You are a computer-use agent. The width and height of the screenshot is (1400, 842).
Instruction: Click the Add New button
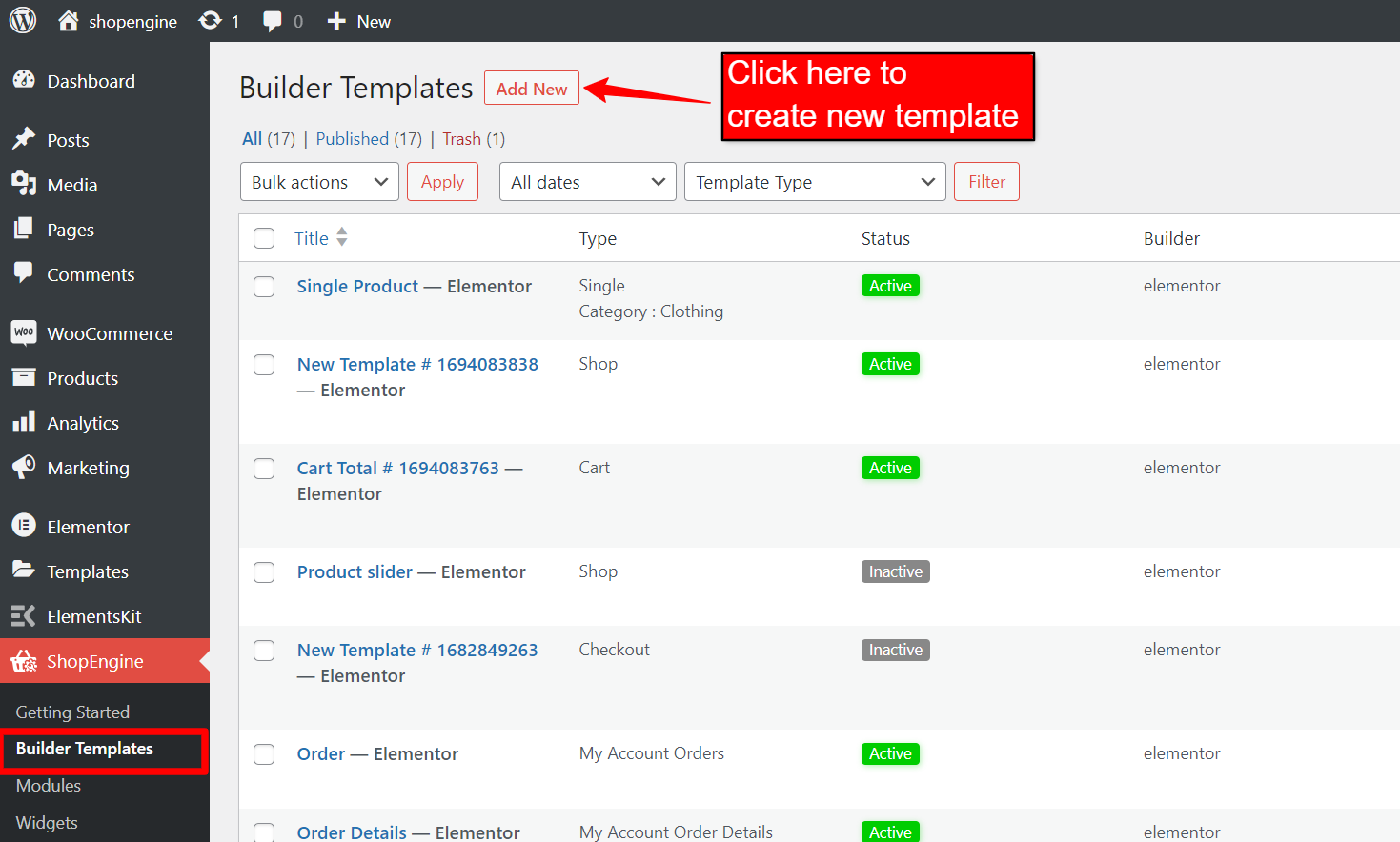click(x=532, y=89)
